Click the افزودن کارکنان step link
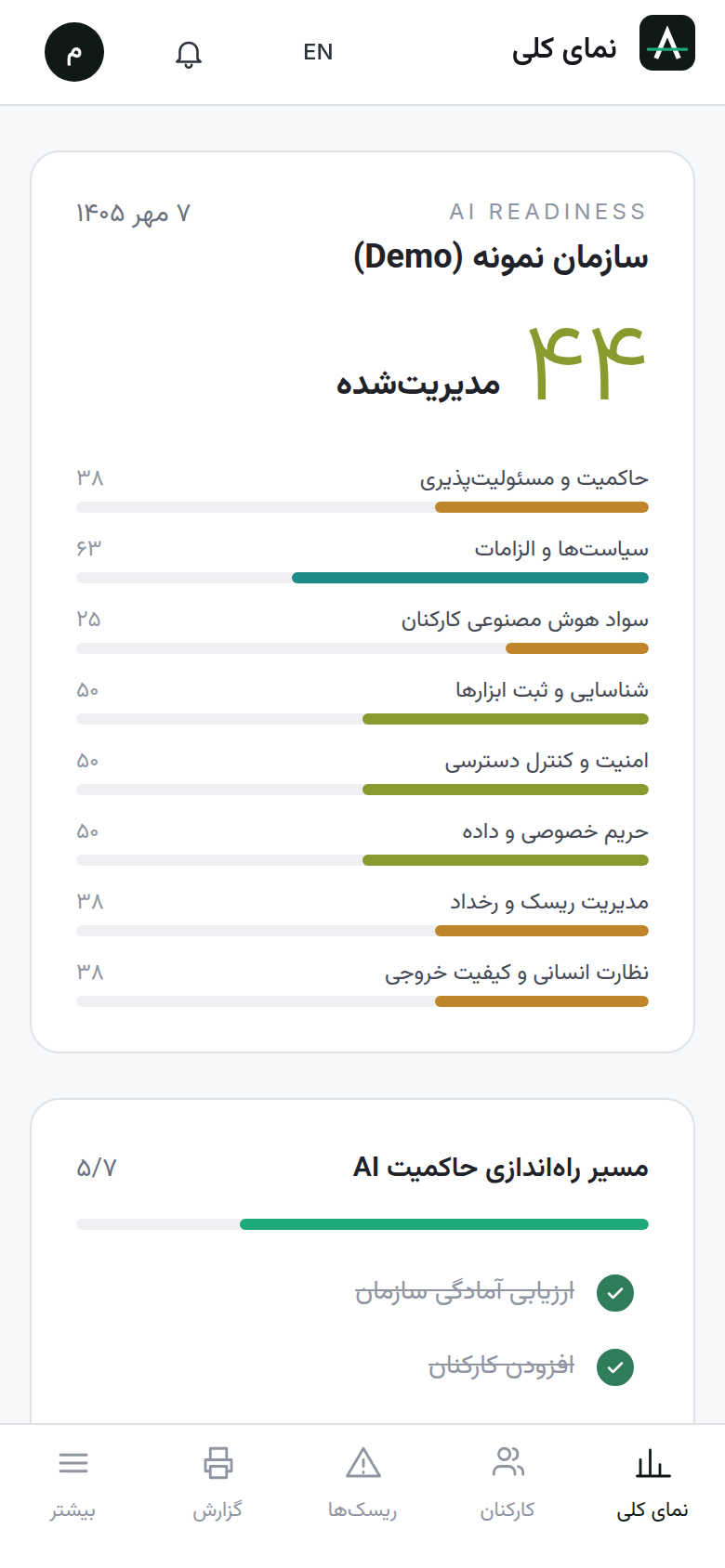The image size is (725, 1568). coord(501,1366)
